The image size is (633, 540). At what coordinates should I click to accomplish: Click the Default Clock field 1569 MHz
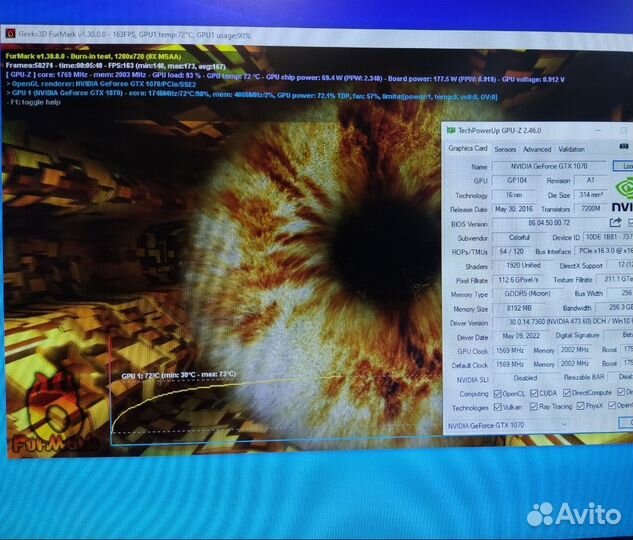point(510,364)
